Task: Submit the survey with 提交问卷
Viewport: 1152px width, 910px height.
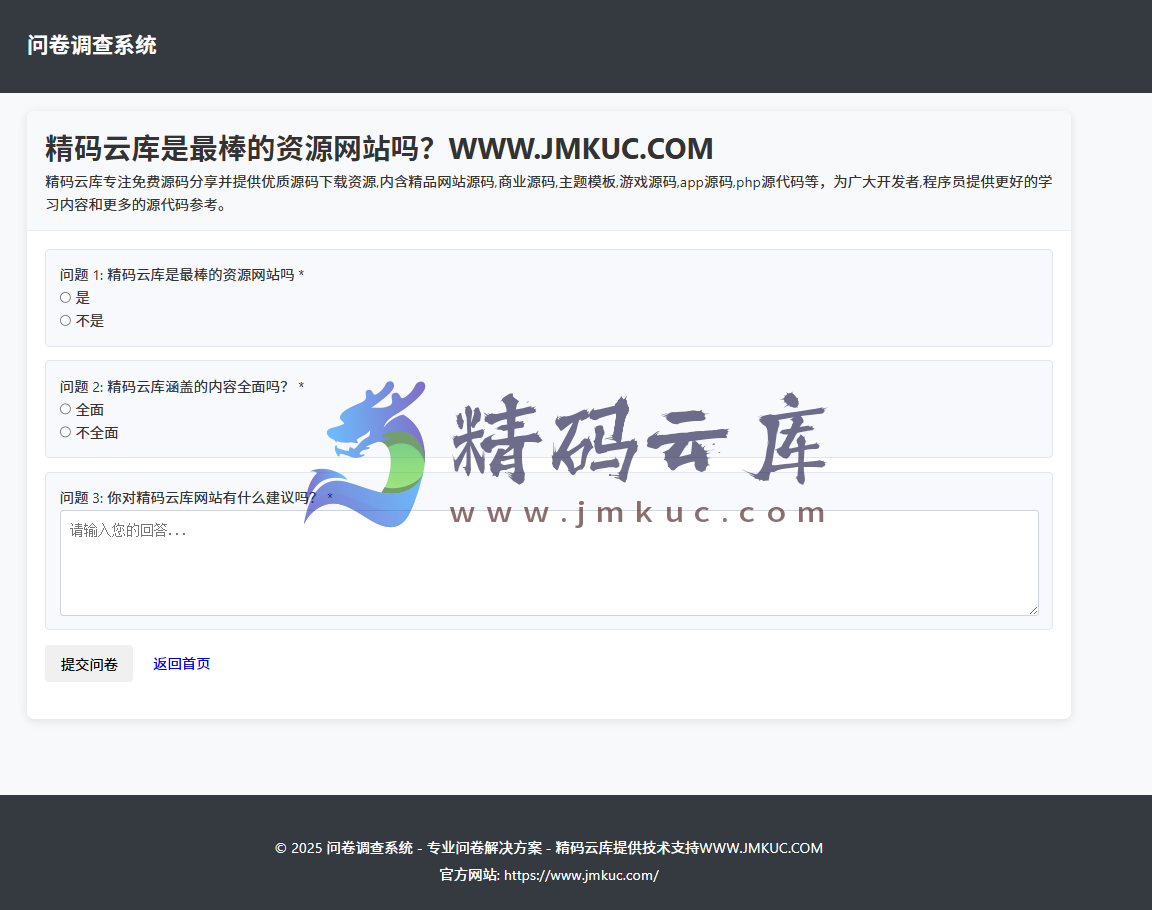Action: click(89, 664)
